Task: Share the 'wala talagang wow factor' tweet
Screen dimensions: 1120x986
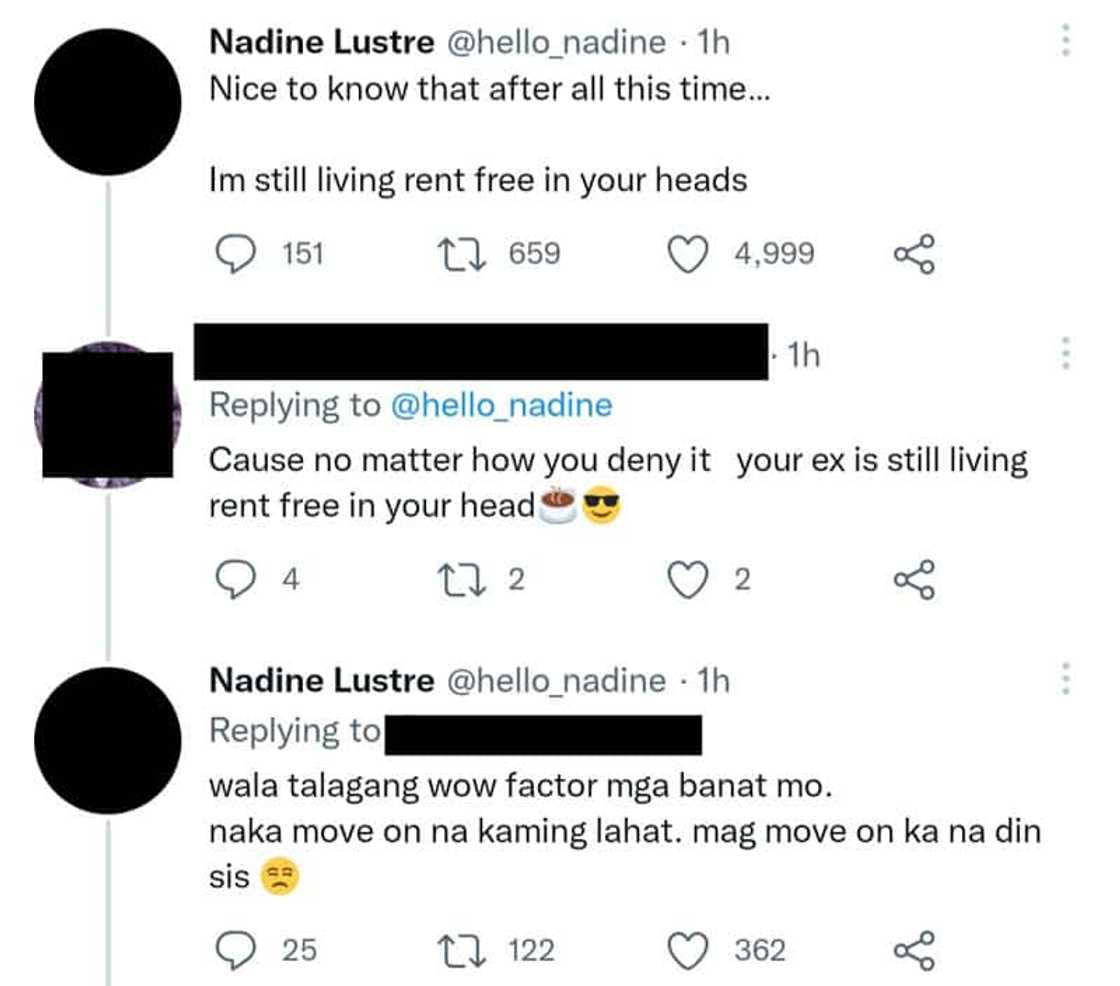Action: (x=914, y=950)
